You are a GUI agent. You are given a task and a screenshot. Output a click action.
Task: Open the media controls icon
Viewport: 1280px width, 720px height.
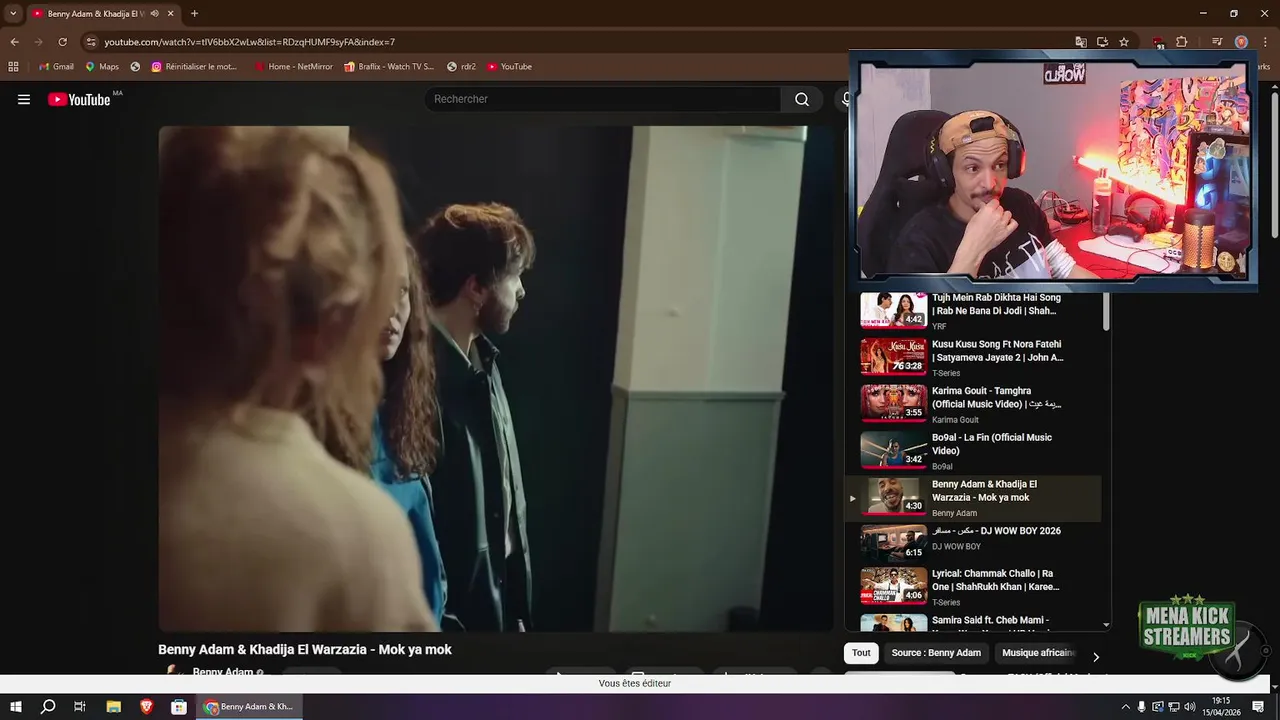pos(1217,42)
